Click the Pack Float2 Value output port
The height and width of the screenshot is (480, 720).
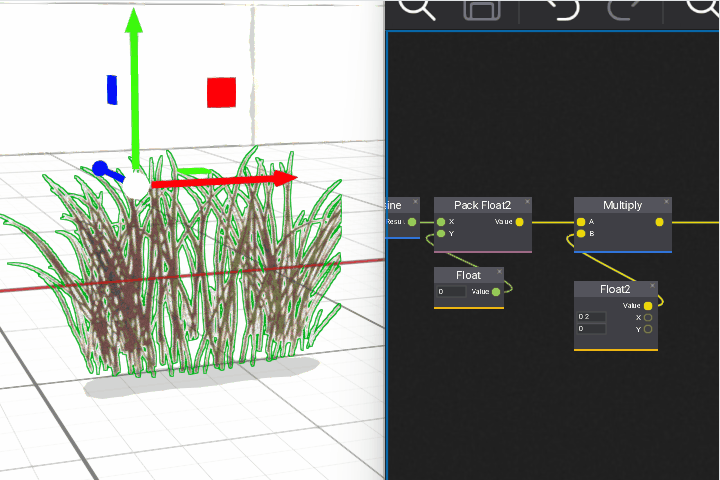519,222
